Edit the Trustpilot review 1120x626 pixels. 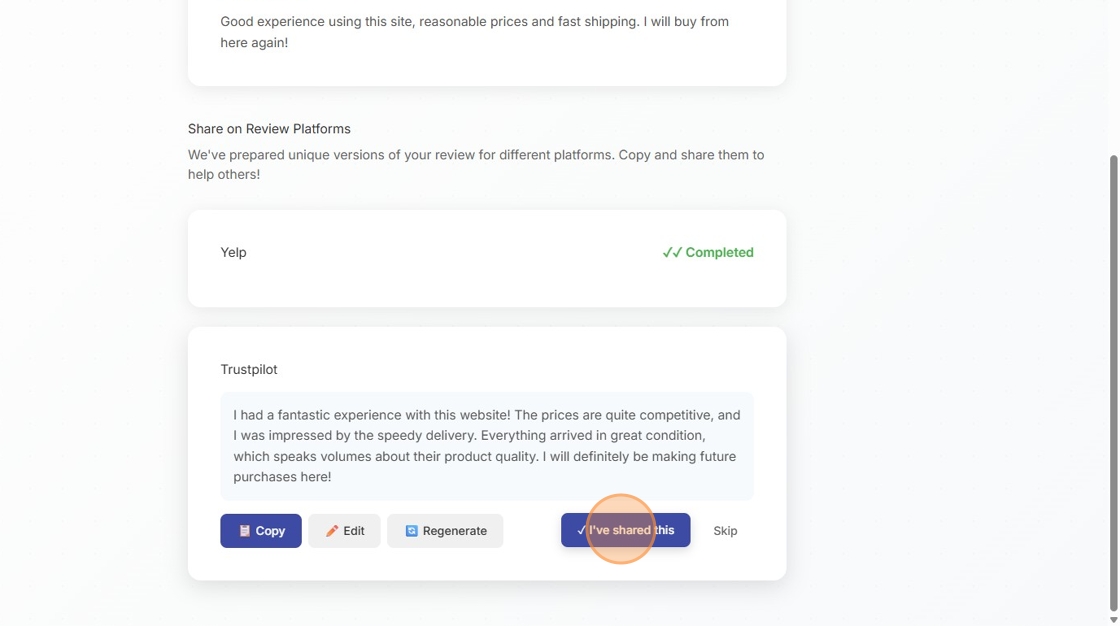point(344,531)
